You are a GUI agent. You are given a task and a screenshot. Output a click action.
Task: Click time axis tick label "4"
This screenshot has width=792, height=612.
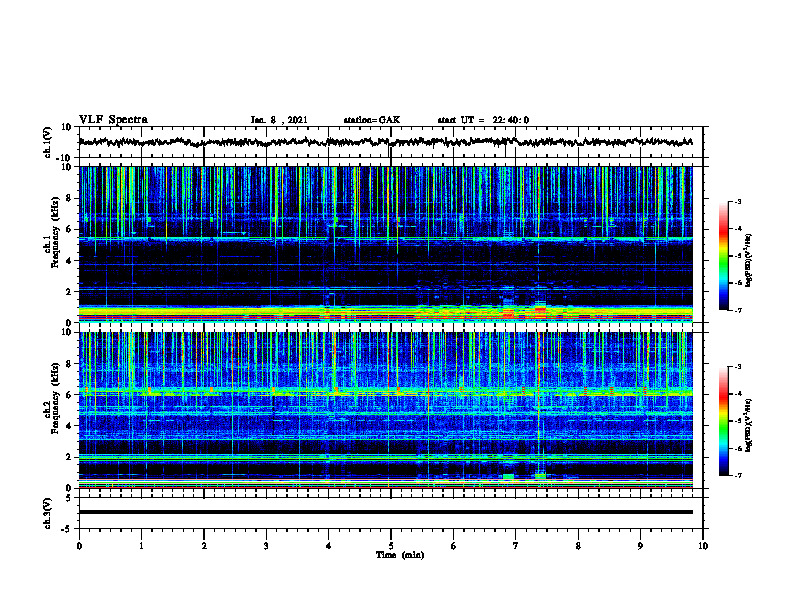pos(328,546)
